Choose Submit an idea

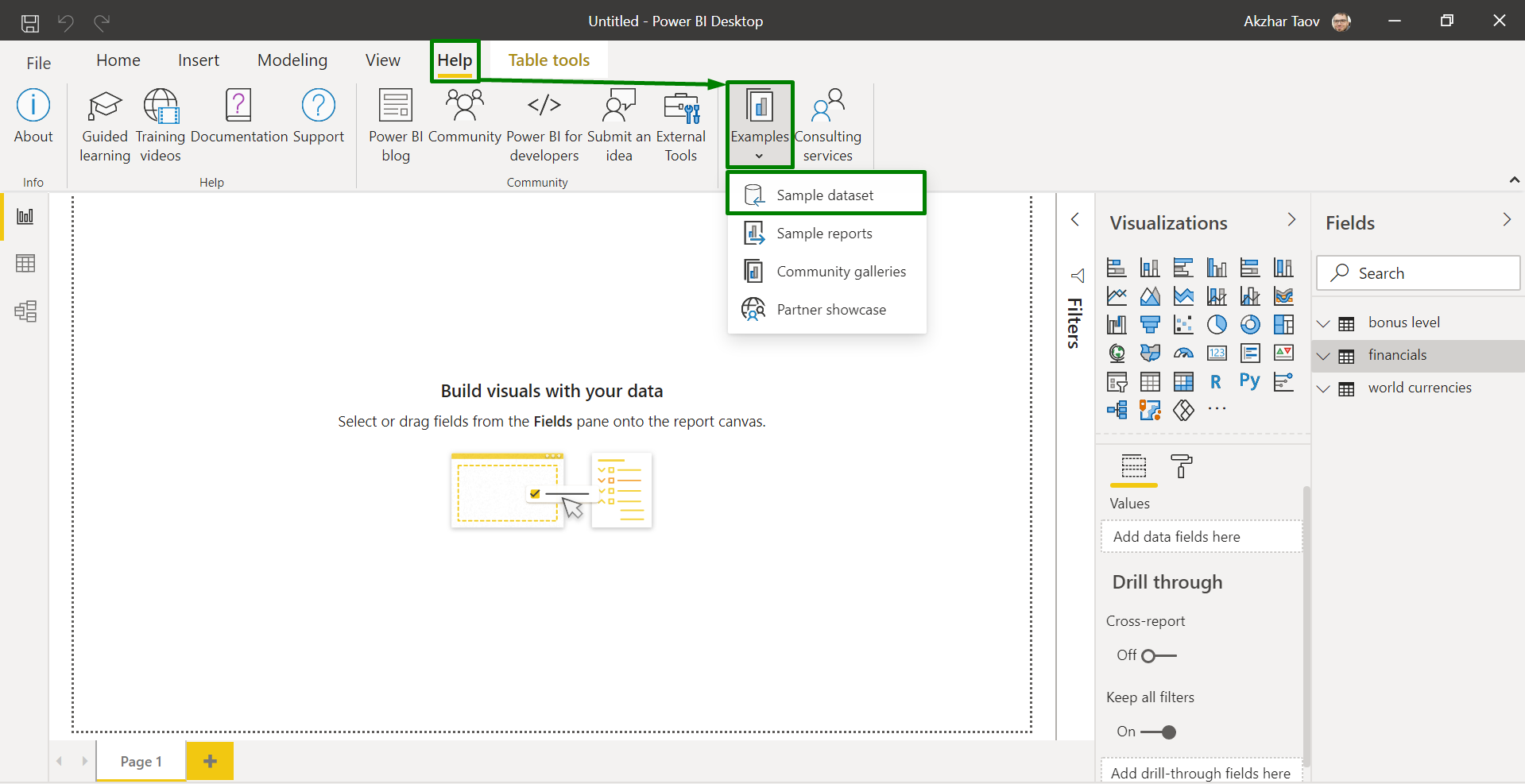tap(619, 126)
